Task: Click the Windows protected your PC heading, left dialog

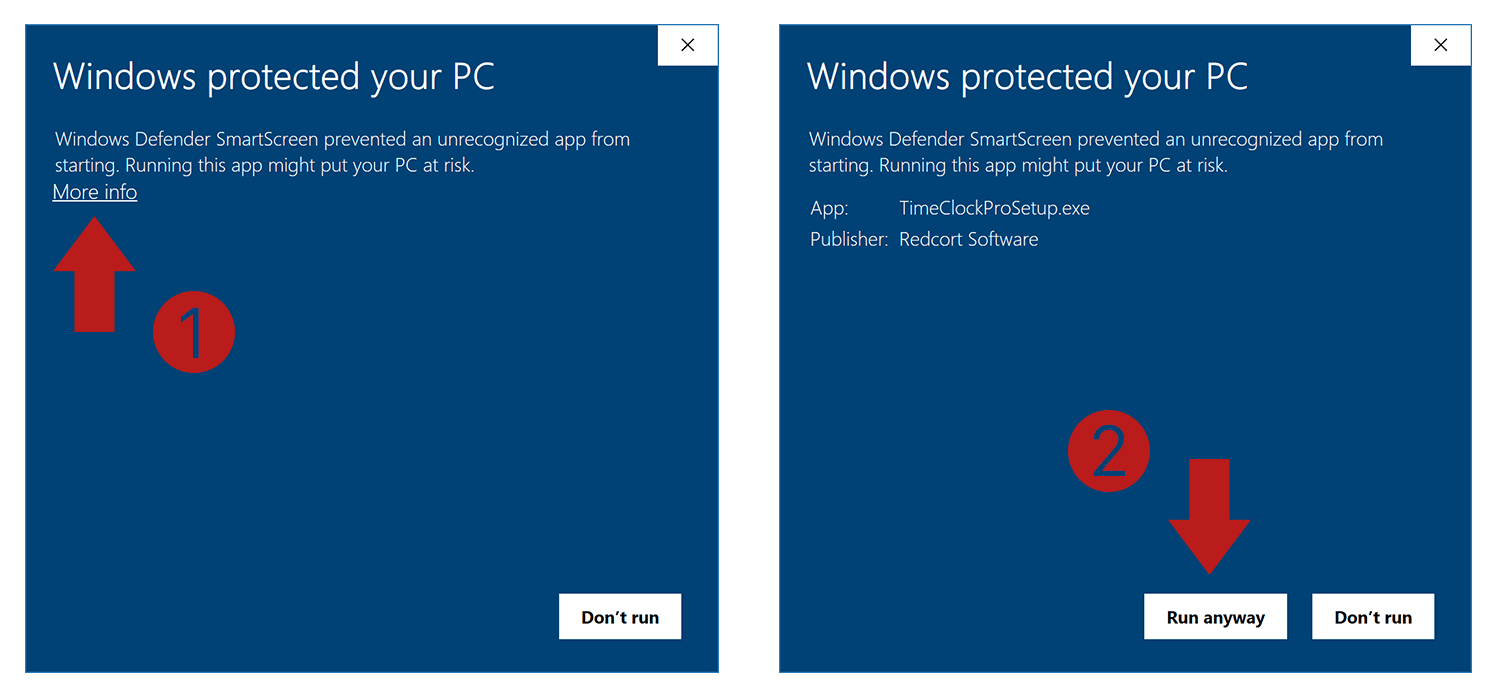Action: (x=274, y=76)
